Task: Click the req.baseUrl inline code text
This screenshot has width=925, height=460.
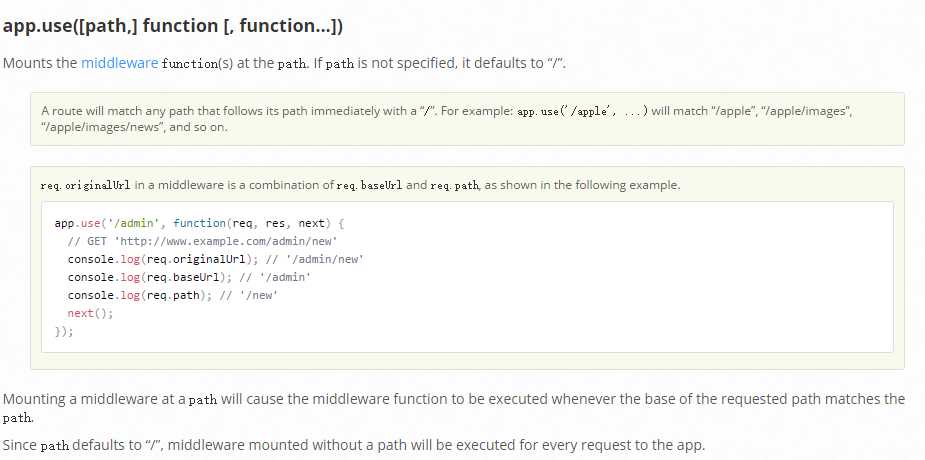Action: point(369,185)
